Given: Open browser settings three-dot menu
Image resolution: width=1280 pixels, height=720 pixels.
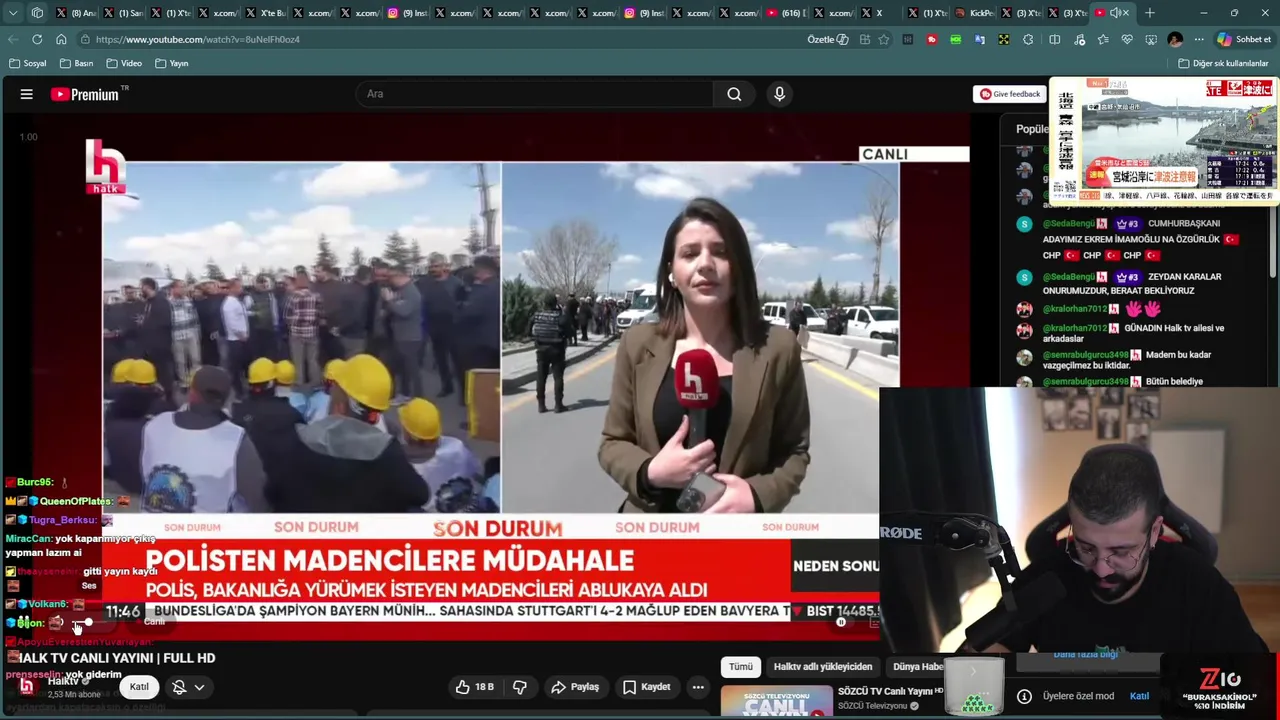Looking at the screenshot, I should (x=1199, y=39).
